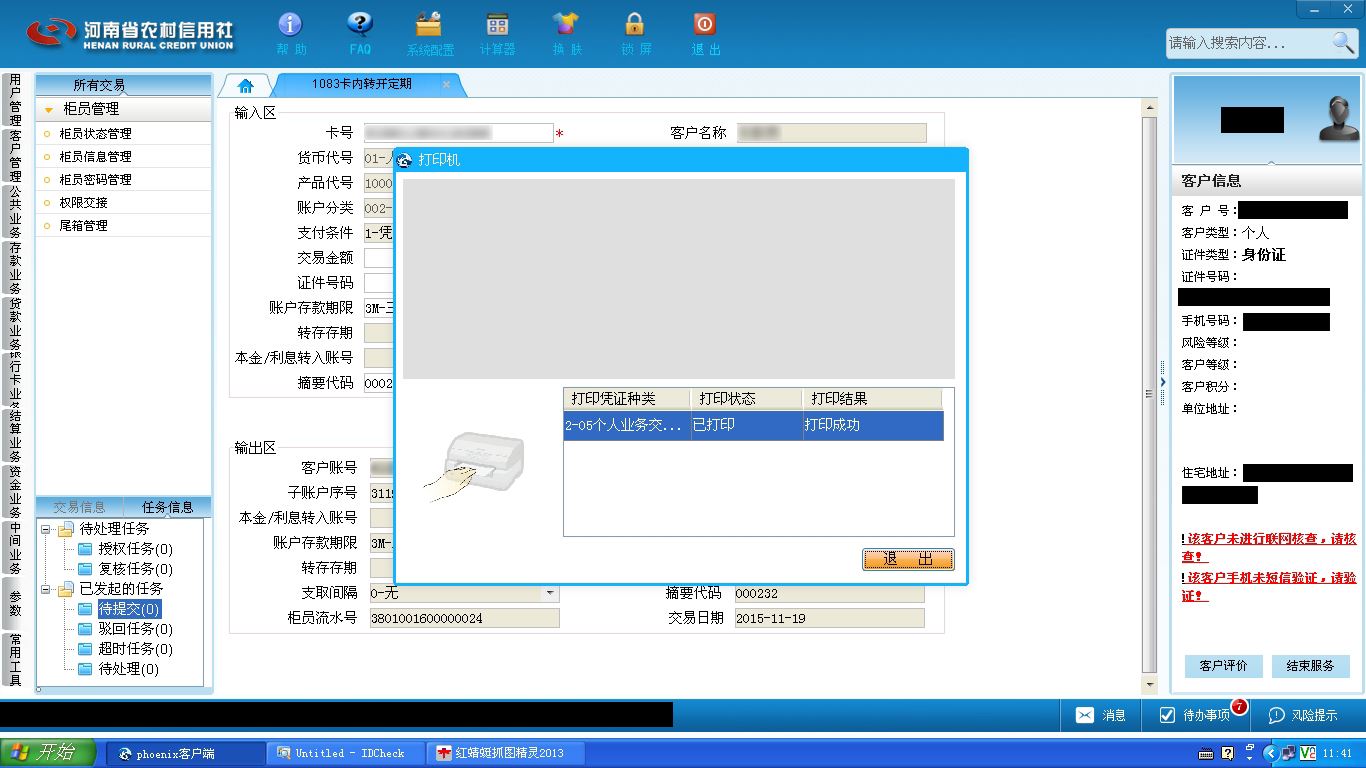Open the 常用工具 vertical tab
This screenshot has width=1366, height=768.
pyautogui.click(x=15, y=659)
